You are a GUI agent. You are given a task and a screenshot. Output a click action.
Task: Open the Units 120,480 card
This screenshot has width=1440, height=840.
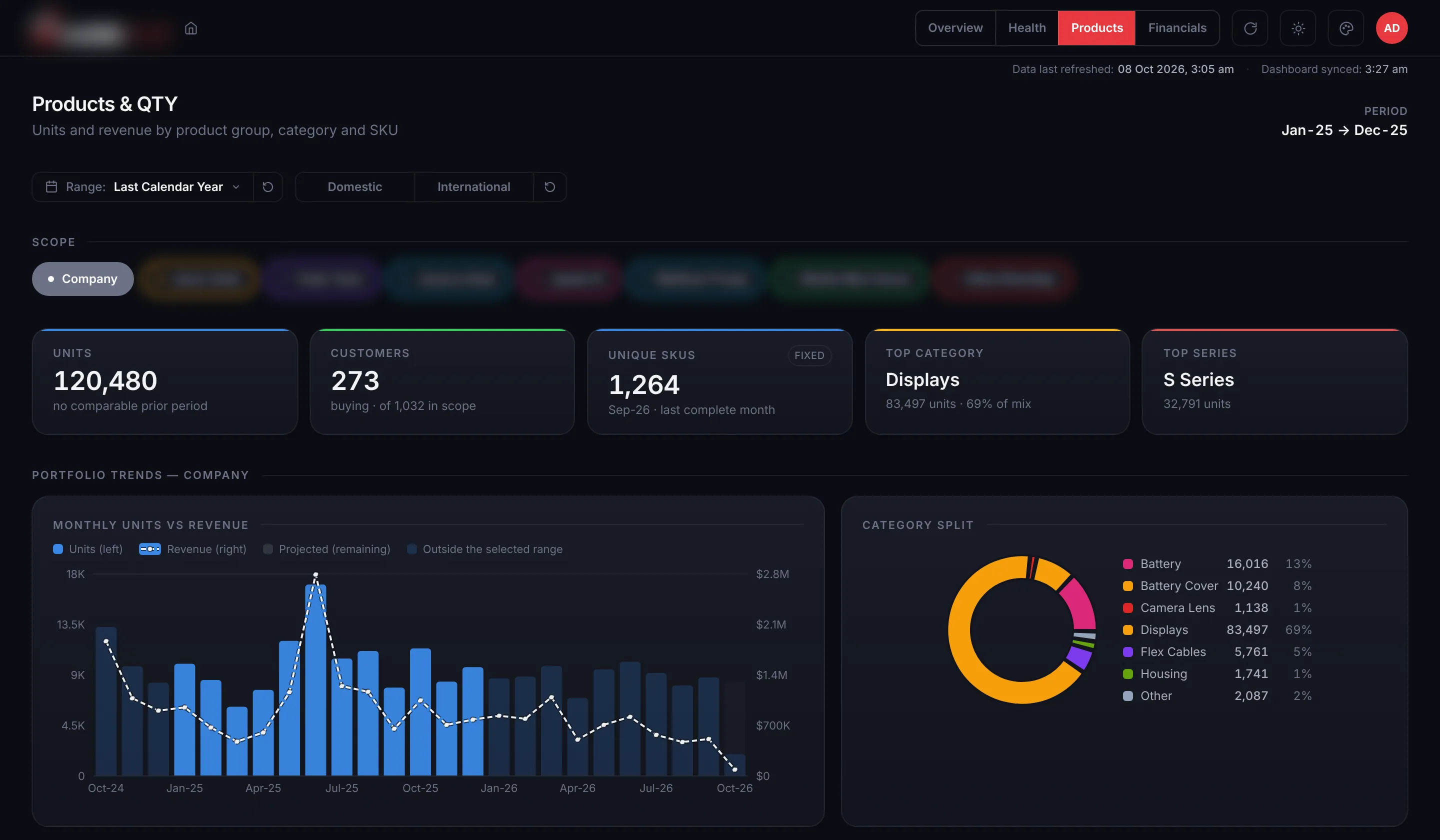pos(164,381)
